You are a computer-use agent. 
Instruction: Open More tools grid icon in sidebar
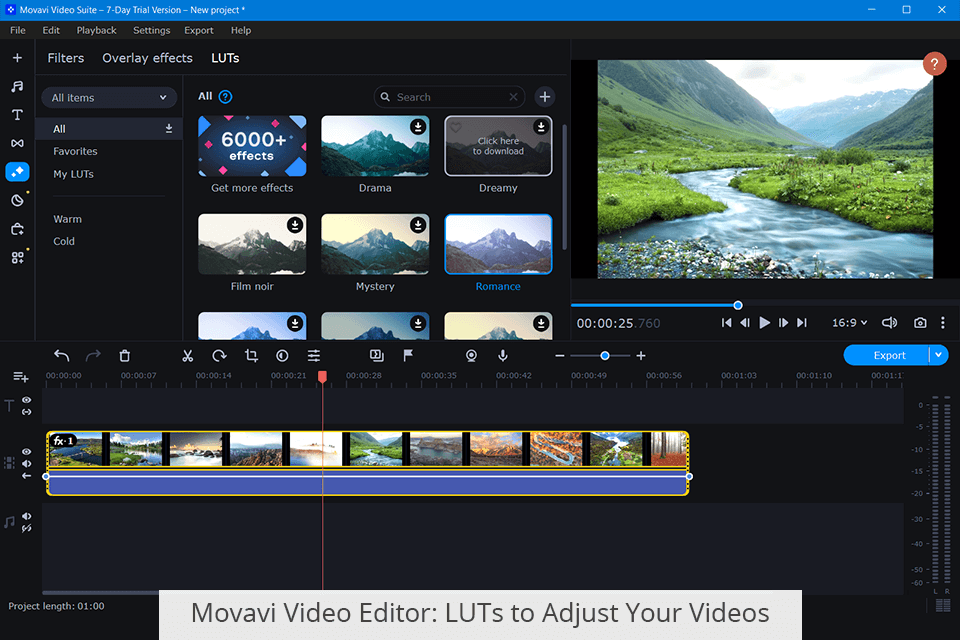click(17, 258)
